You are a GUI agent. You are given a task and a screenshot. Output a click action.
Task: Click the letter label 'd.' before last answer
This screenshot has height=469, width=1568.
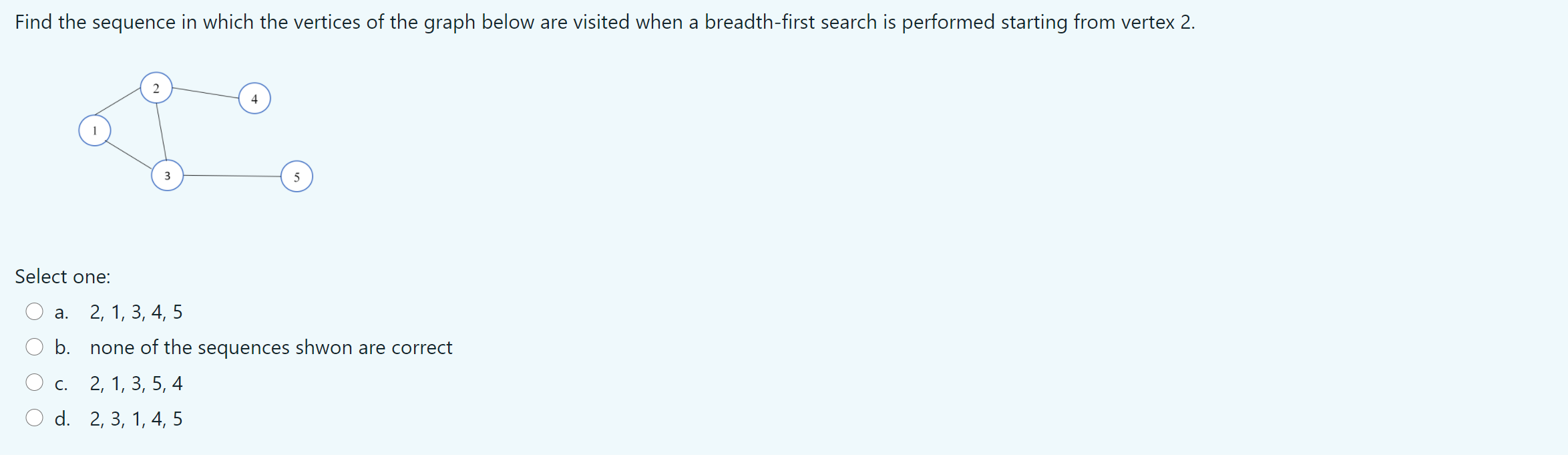click(x=63, y=418)
